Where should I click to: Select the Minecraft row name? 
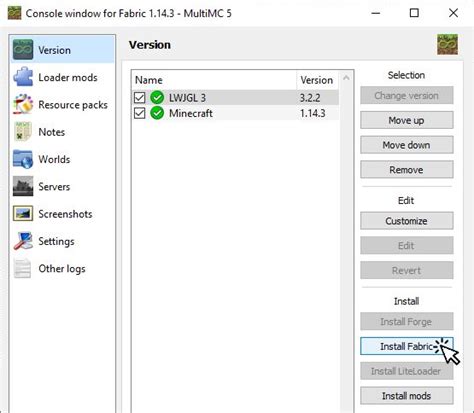pos(191,113)
